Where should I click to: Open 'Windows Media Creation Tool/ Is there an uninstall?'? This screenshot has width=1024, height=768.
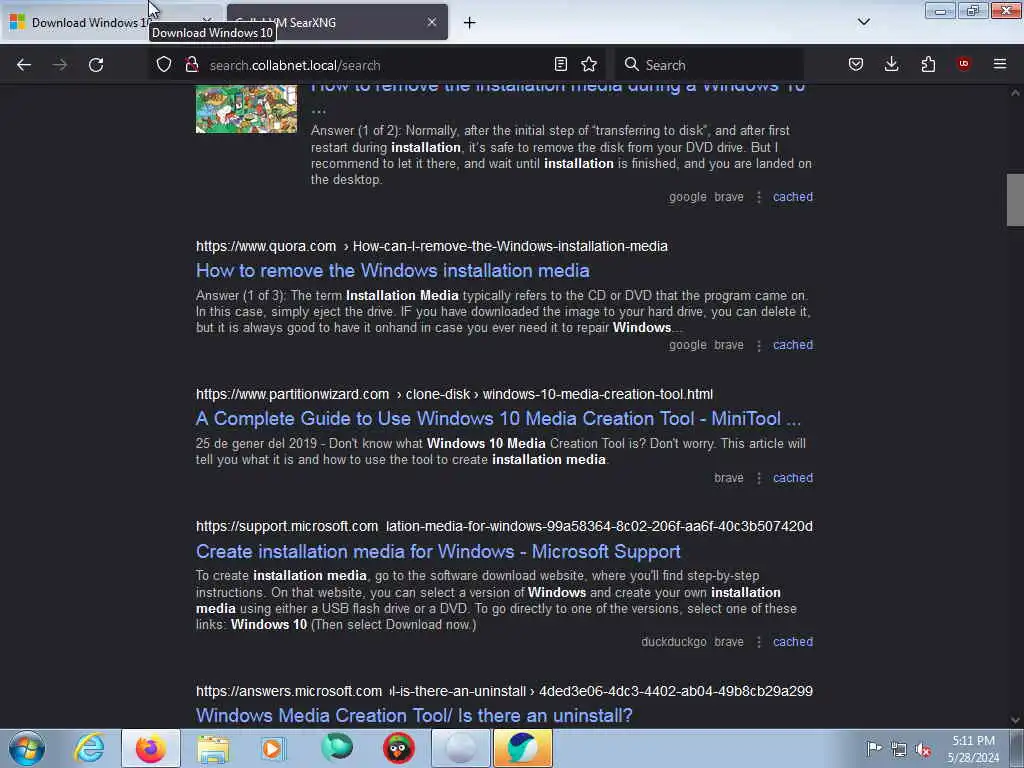click(414, 716)
